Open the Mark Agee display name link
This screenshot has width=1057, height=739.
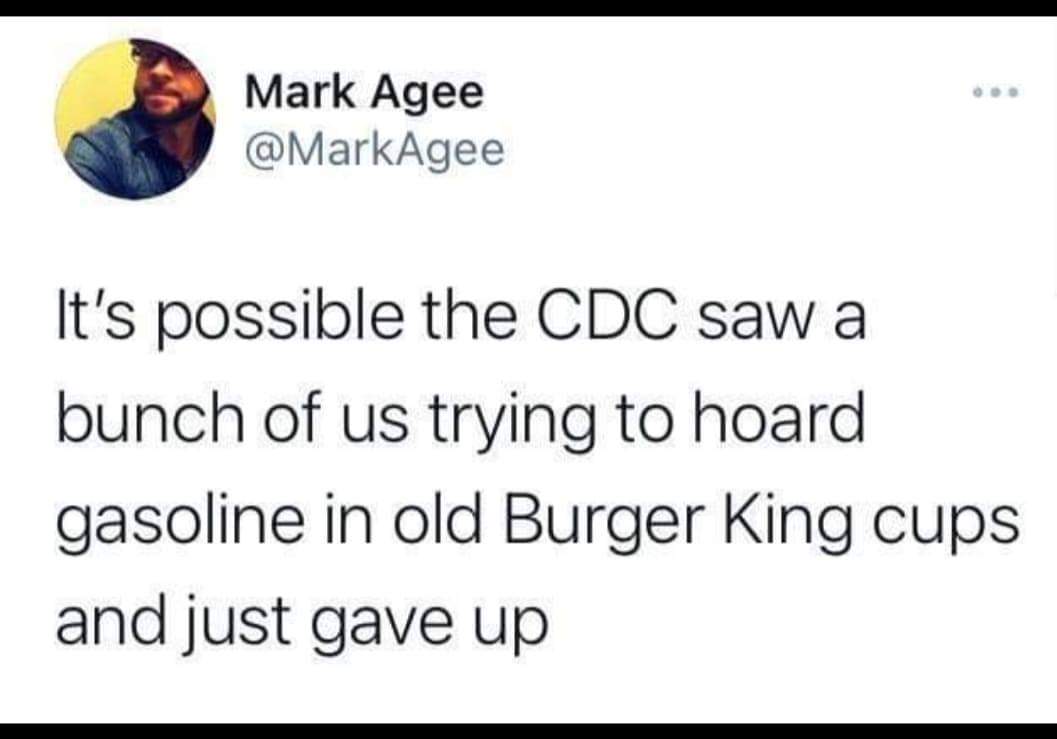point(364,92)
